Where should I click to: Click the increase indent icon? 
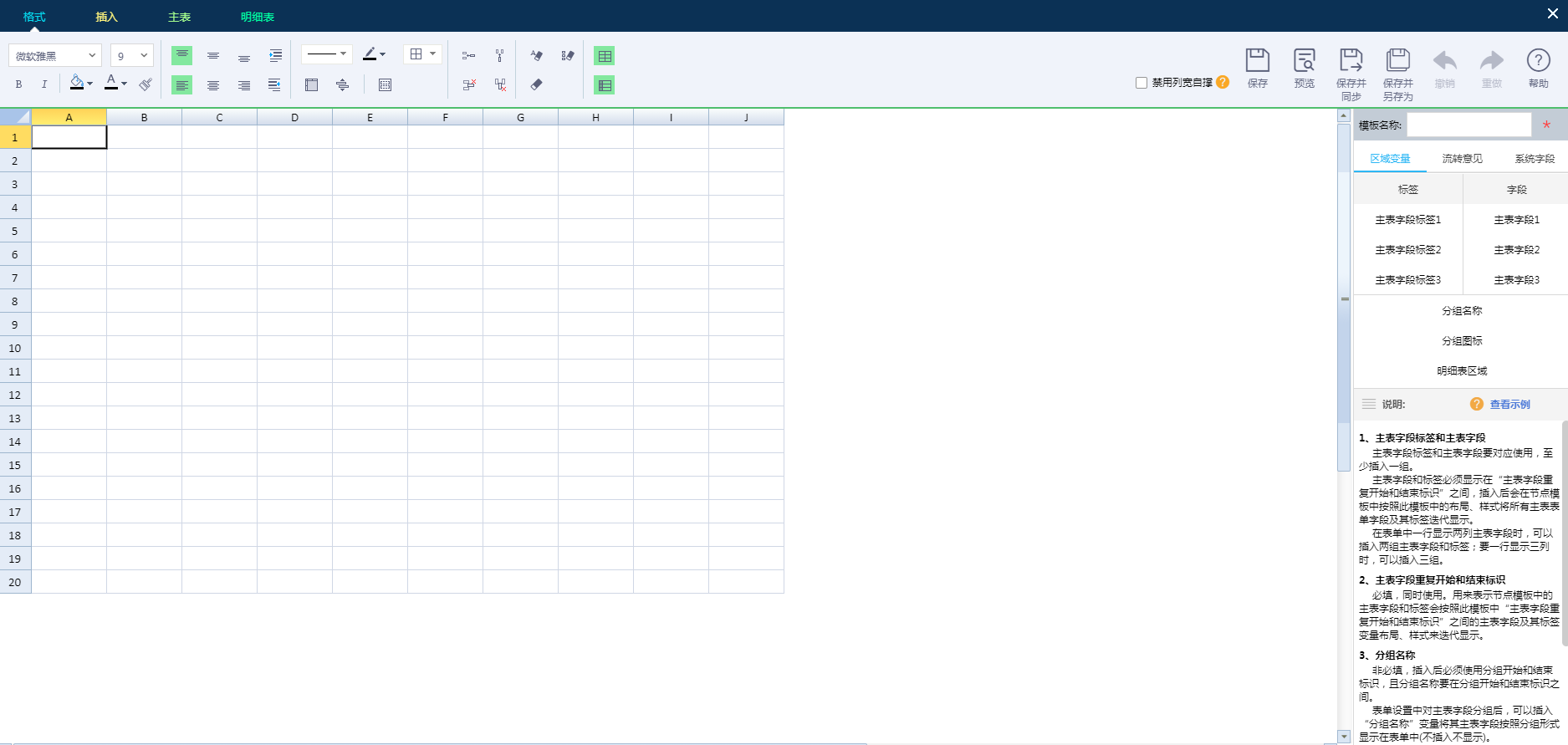point(275,56)
